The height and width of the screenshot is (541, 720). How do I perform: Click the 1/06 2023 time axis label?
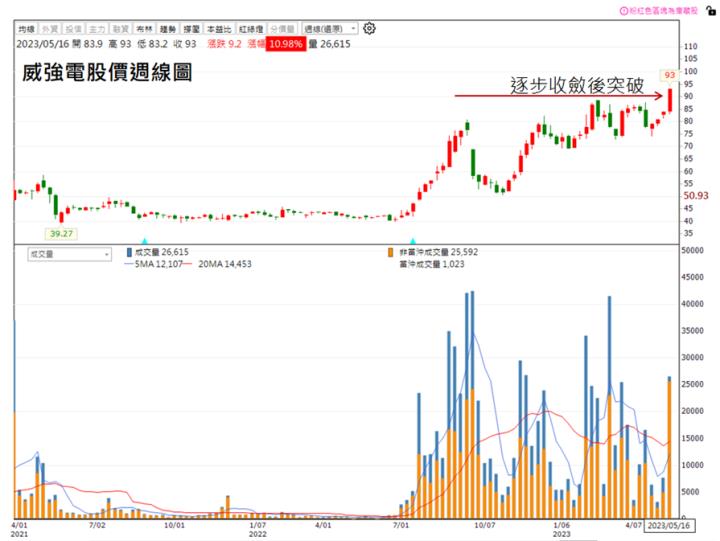(562, 529)
